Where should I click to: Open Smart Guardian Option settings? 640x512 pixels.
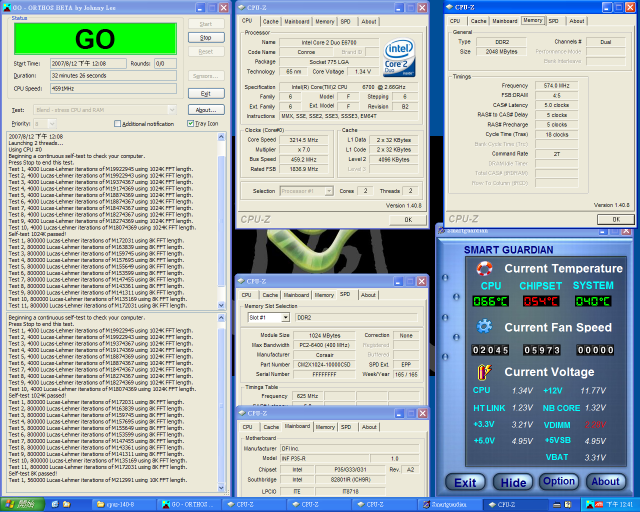(x=559, y=482)
